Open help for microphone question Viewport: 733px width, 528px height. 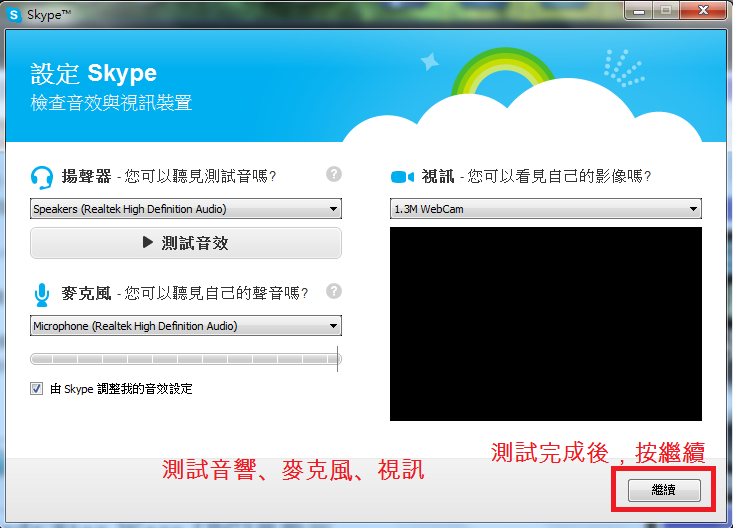334,291
